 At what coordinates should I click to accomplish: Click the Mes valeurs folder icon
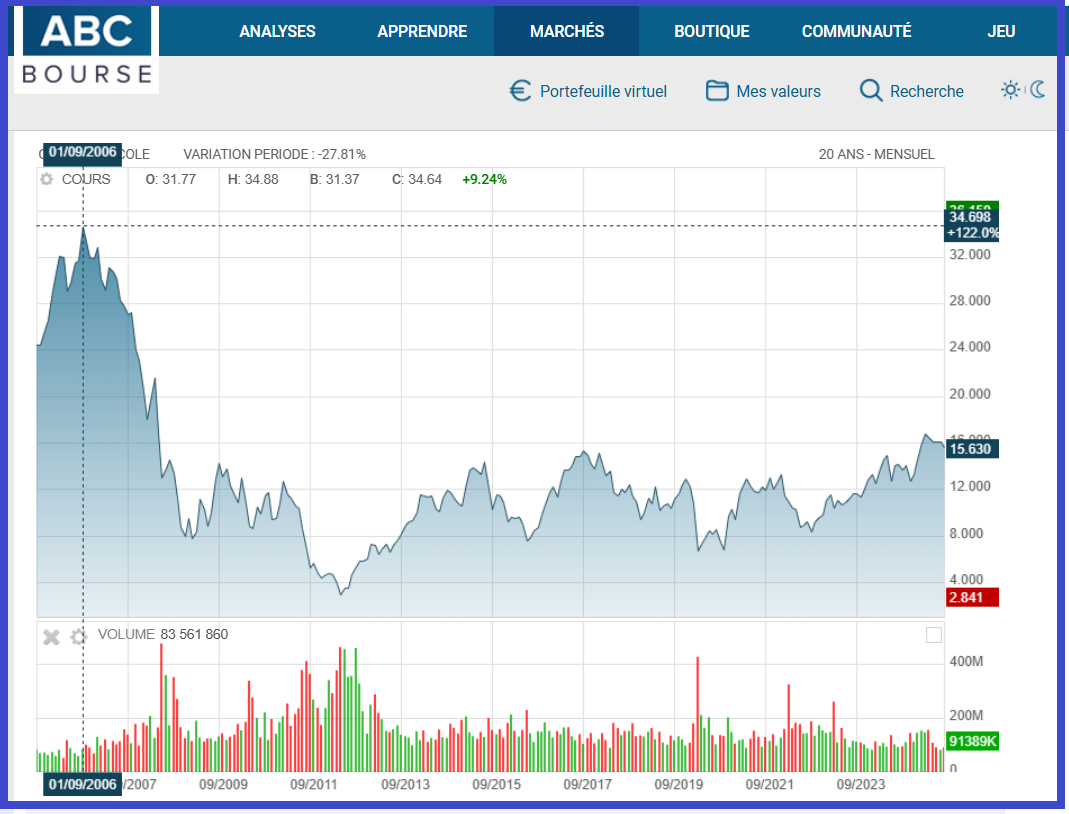[717, 91]
